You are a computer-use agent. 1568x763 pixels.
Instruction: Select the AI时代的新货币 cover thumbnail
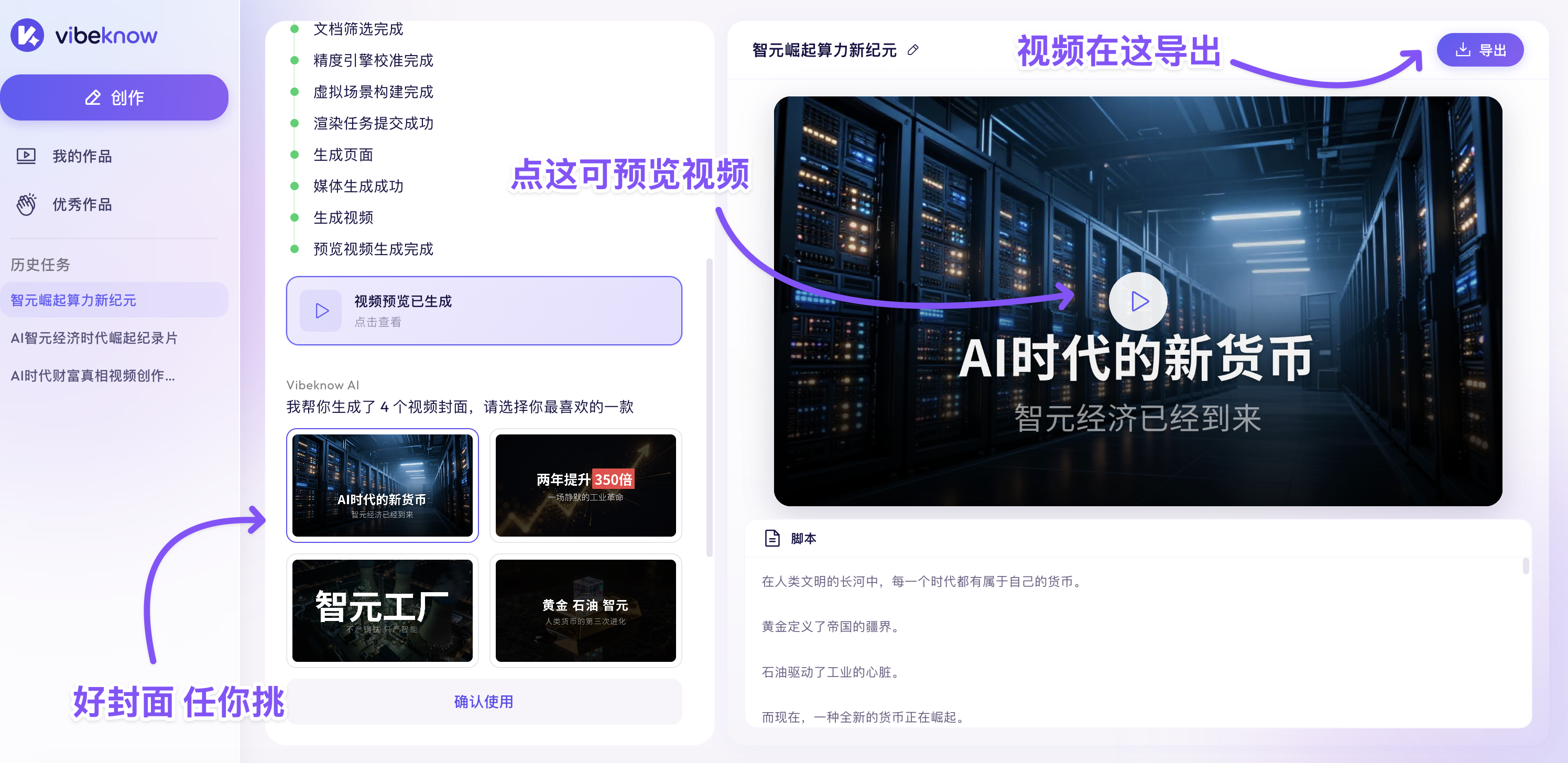click(x=383, y=486)
